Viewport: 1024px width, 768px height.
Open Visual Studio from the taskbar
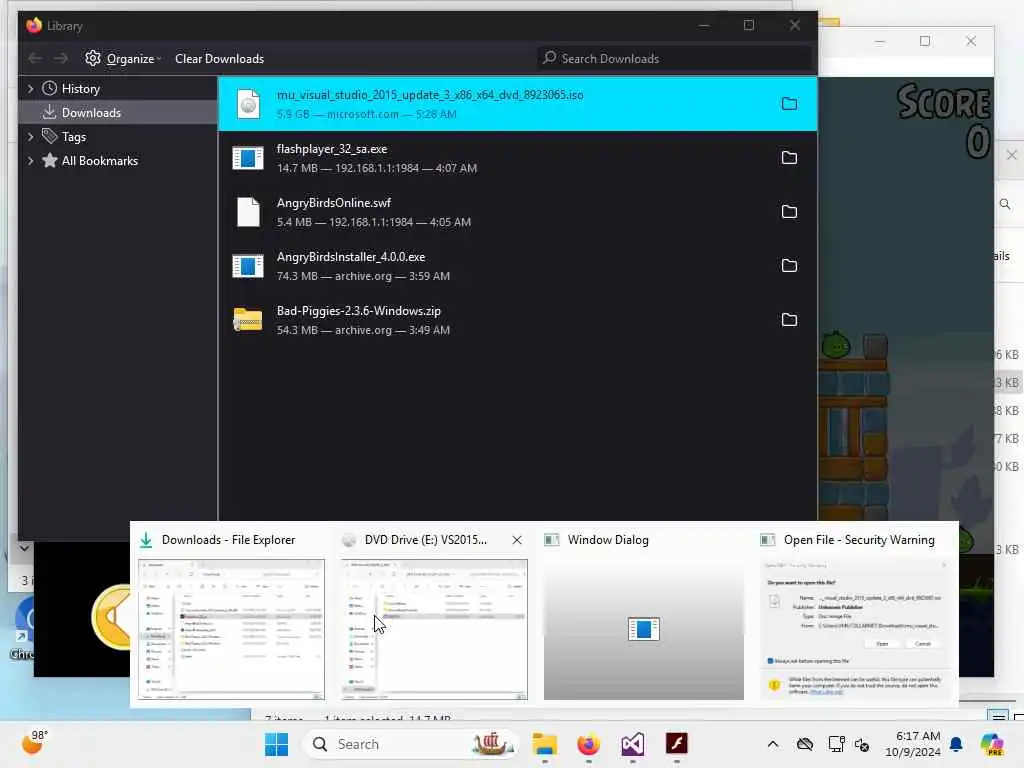[x=632, y=744]
